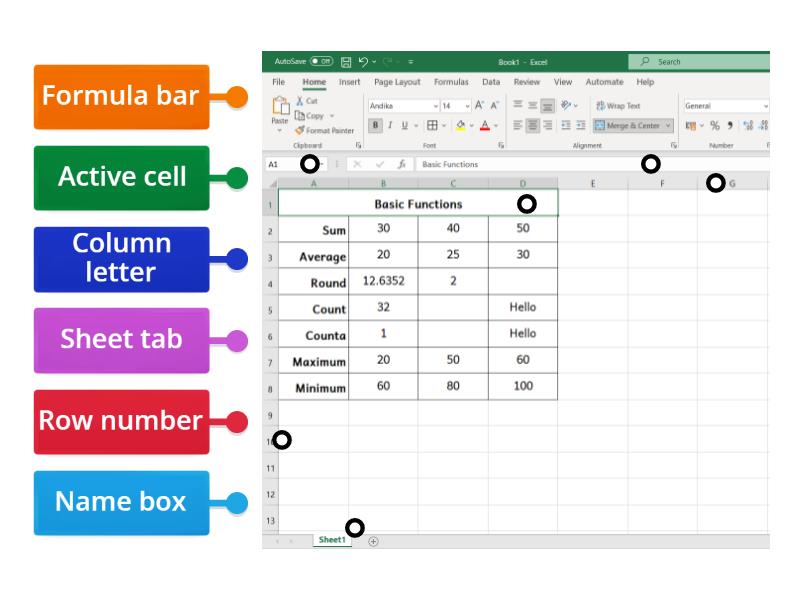Click the Undo arrow icon

pos(363,62)
